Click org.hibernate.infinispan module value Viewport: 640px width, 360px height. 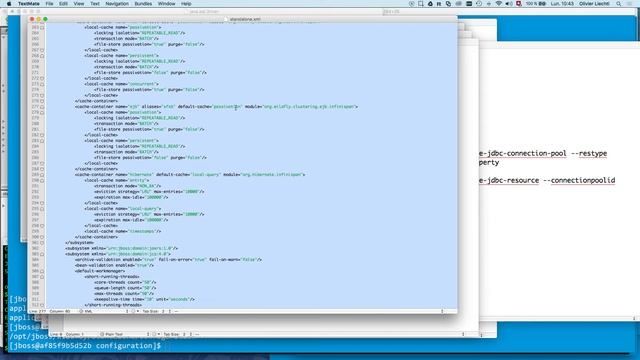click(x=271, y=174)
